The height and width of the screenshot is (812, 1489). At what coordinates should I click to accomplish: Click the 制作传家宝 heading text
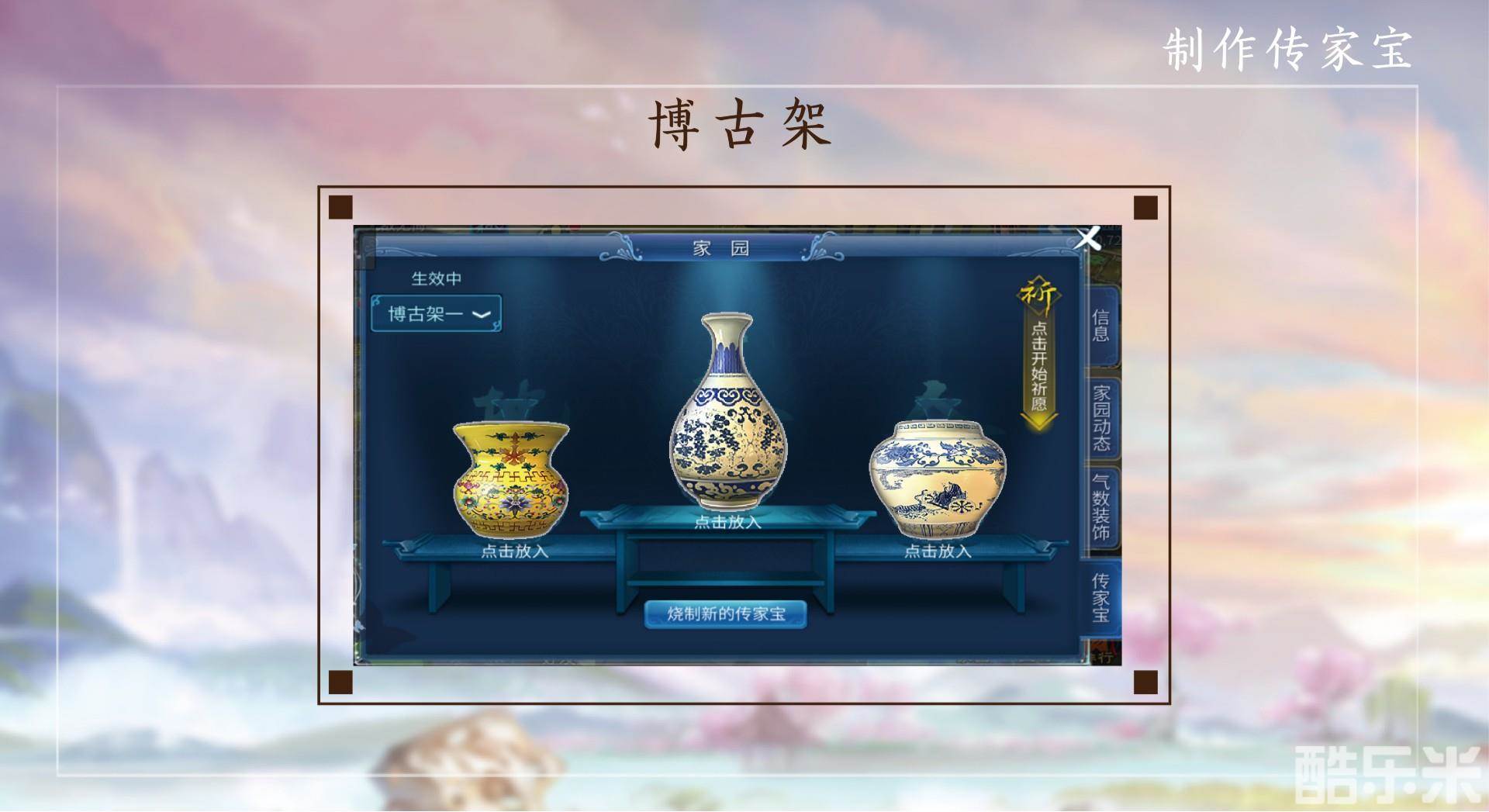pyautogui.click(x=1287, y=50)
